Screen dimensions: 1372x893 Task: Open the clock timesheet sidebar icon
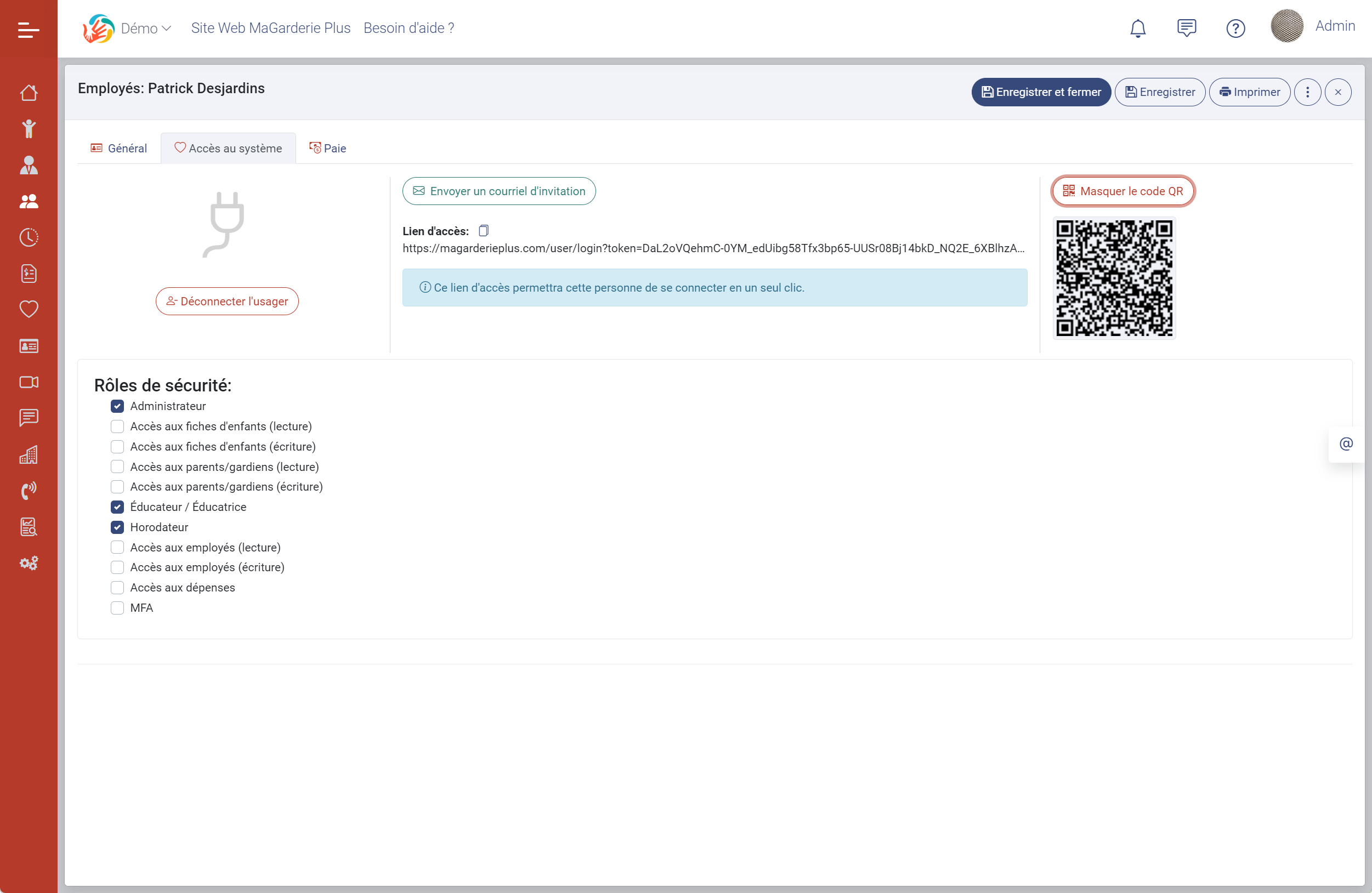coord(29,237)
